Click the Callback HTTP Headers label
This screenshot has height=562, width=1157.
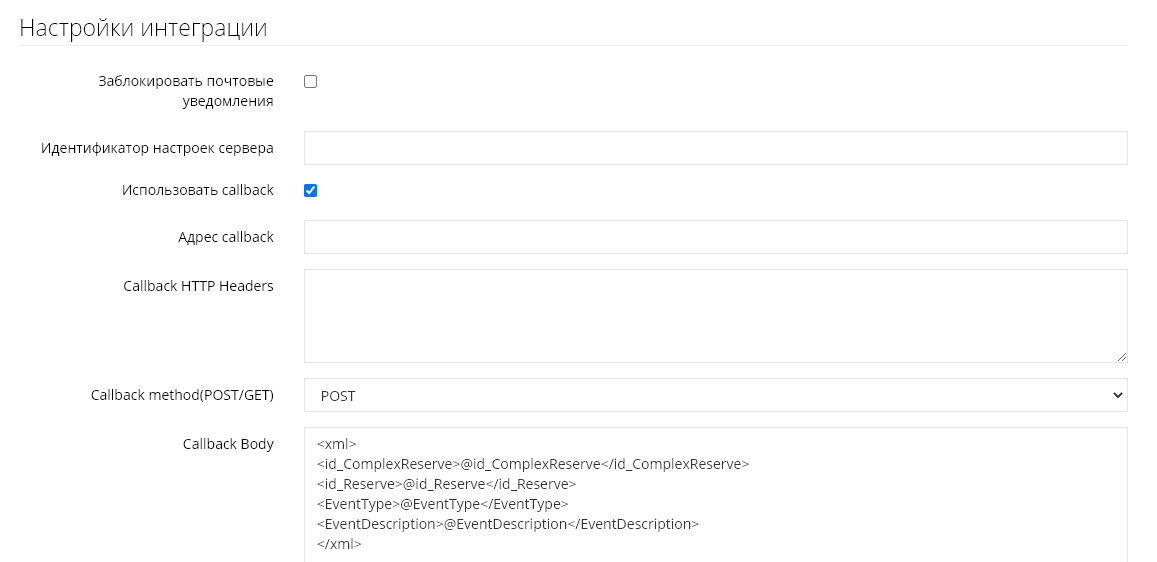pos(198,286)
